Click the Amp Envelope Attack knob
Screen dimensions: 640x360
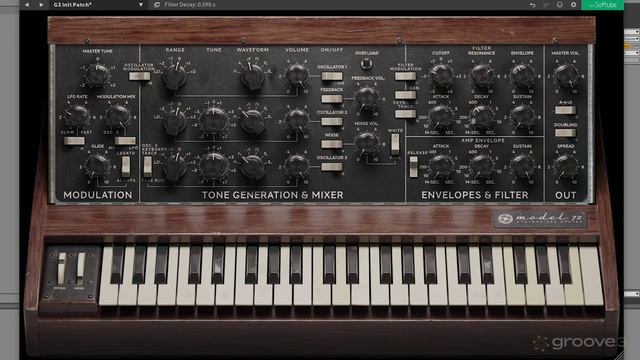coord(441,166)
